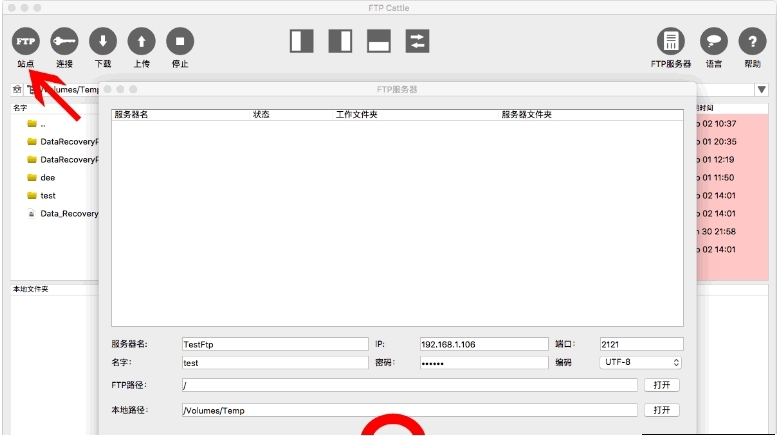The image size is (778, 436).
Task: Click the 02 10:37 timestamp entry
Action: [718, 124]
